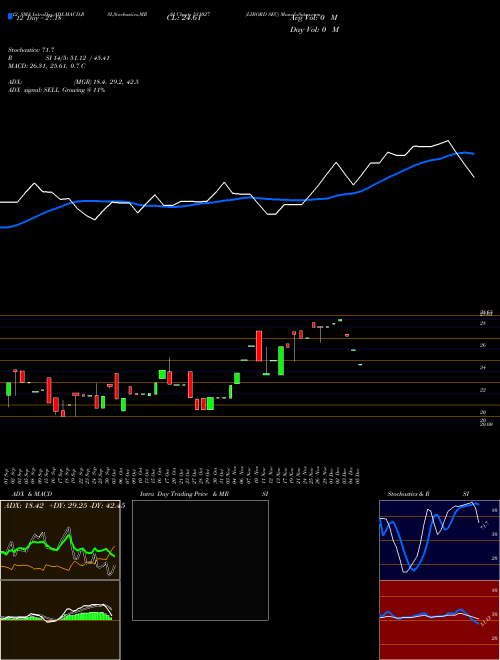The height and width of the screenshot is (660, 500).
Task: Click the 22 price axis label
Action: (483, 390)
